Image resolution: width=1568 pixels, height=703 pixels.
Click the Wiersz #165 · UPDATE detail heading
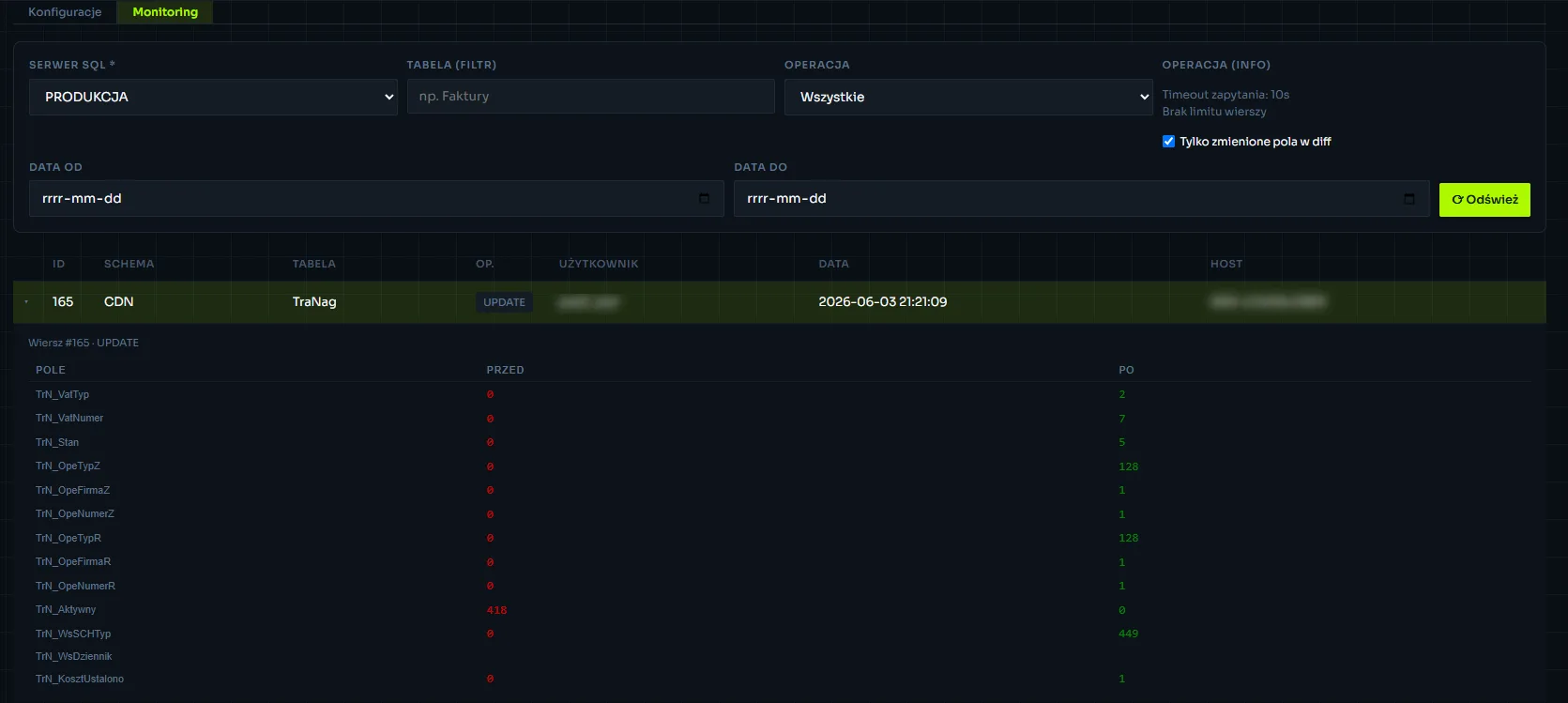point(84,343)
